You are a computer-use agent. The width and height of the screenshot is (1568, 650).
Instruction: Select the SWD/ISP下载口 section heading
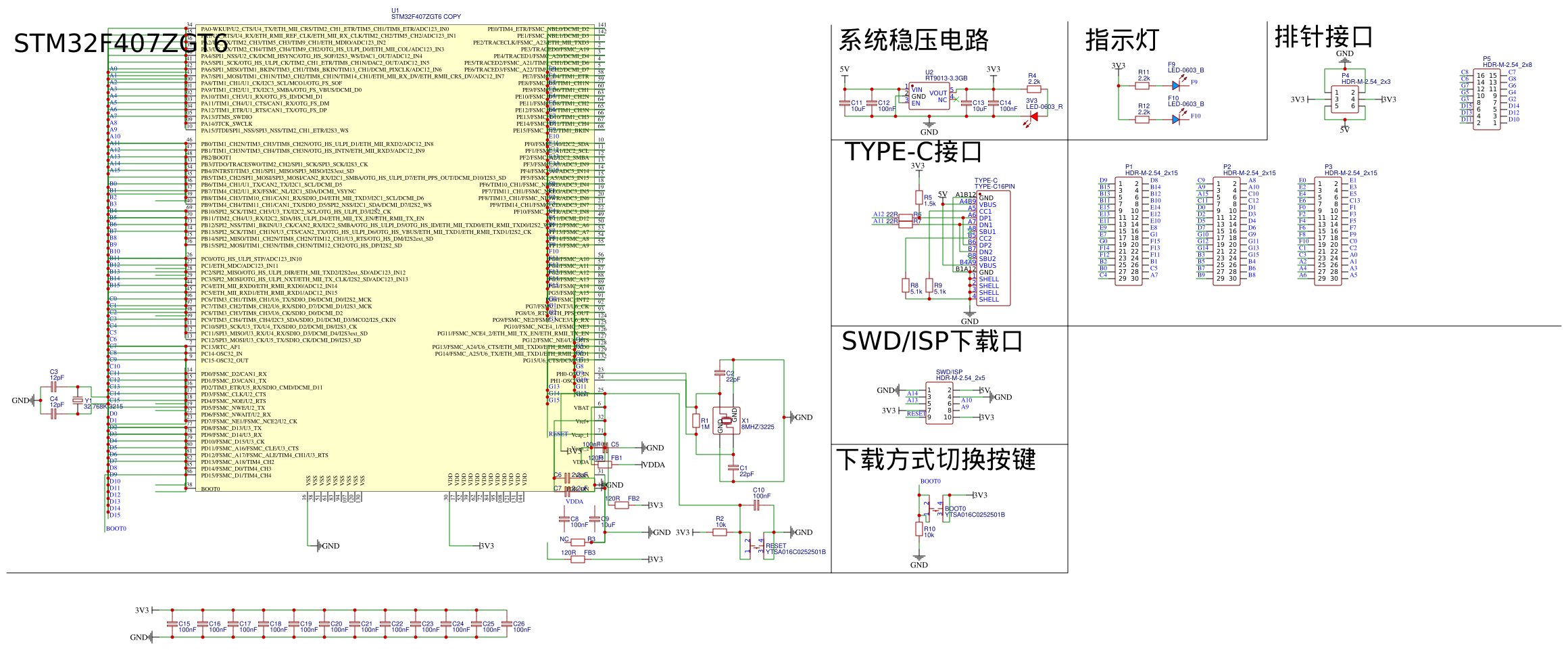(x=932, y=341)
